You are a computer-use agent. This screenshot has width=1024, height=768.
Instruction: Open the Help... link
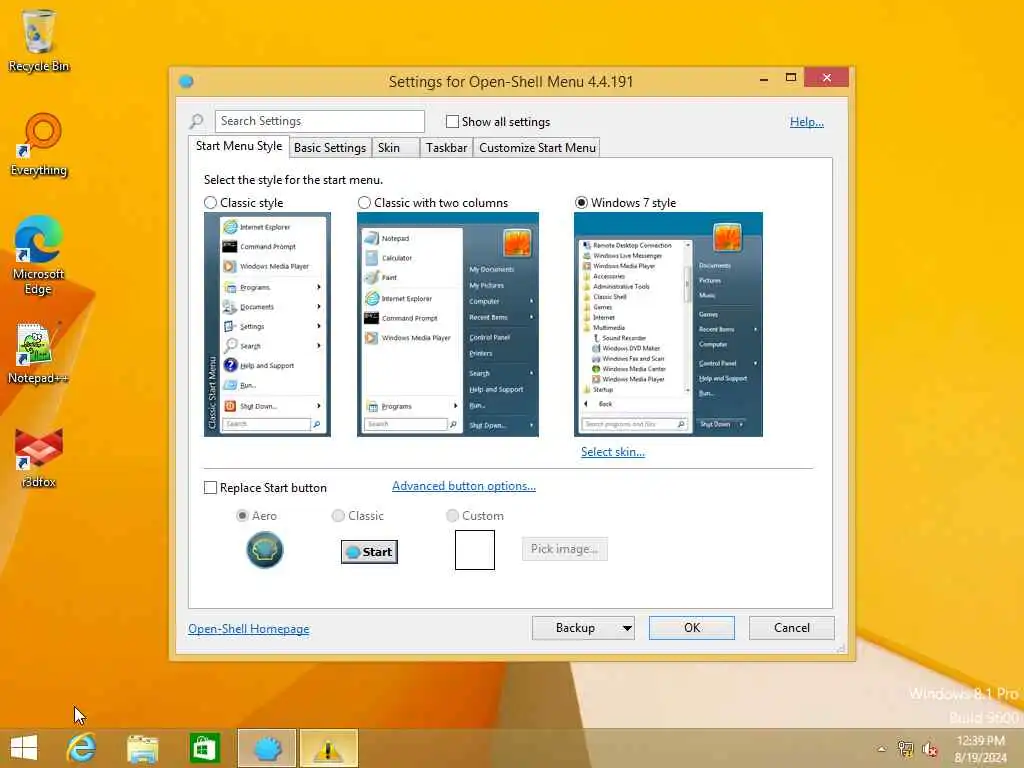807,122
